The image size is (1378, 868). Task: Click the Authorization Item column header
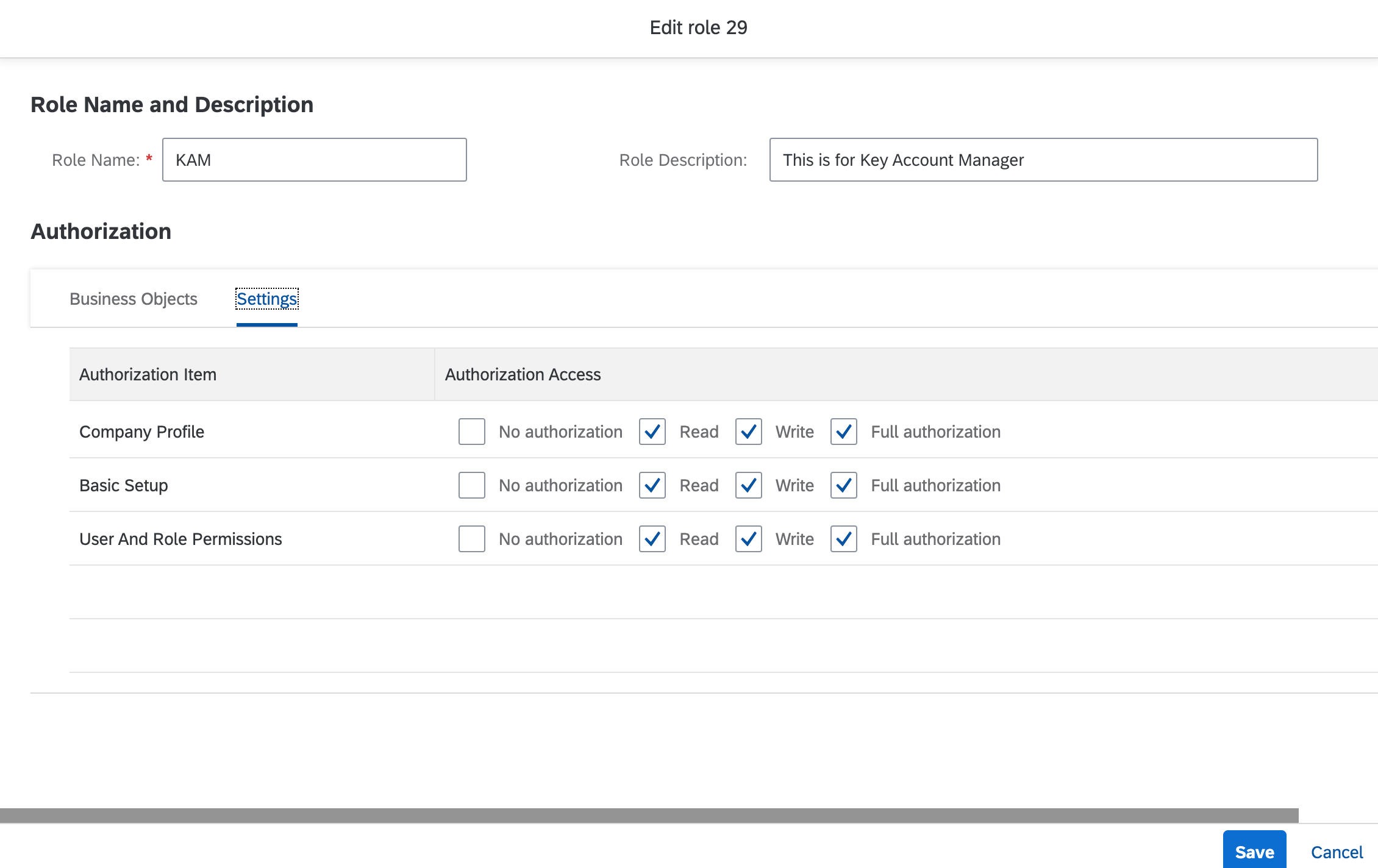click(148, 374)
